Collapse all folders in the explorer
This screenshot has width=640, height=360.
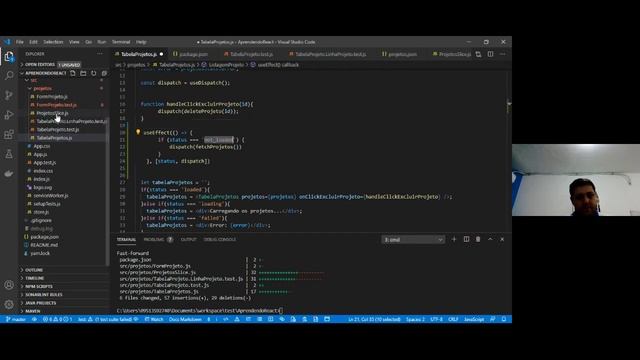pos(104,73)
